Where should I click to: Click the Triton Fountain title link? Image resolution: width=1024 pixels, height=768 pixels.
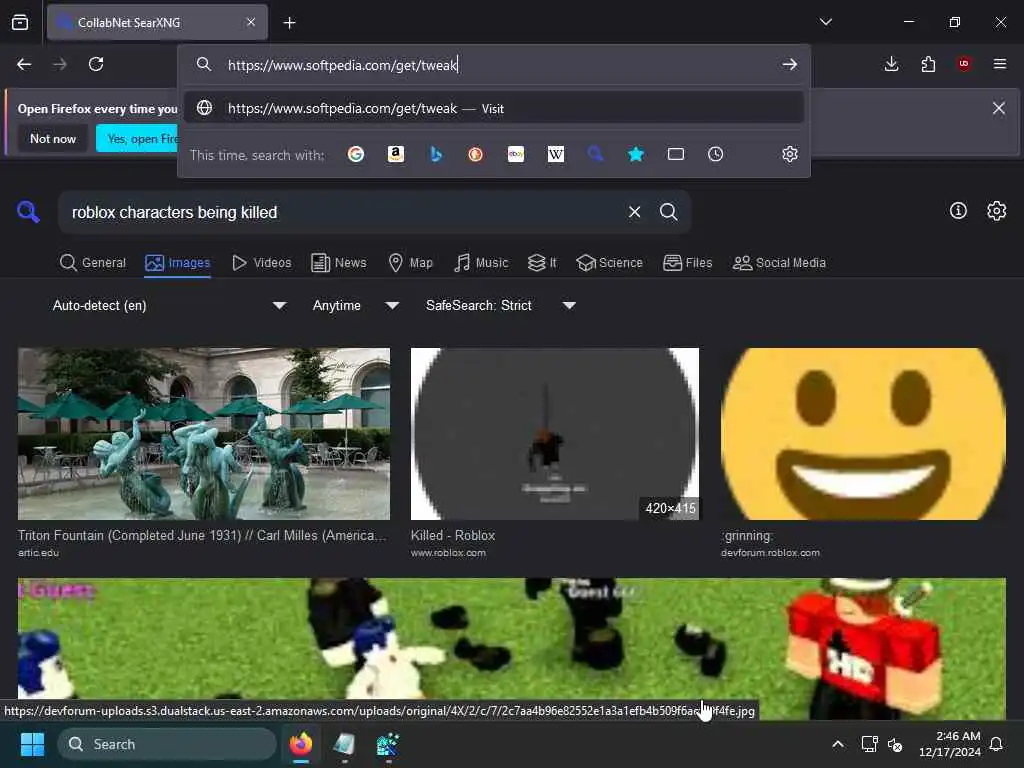click(x=202, y=536)
